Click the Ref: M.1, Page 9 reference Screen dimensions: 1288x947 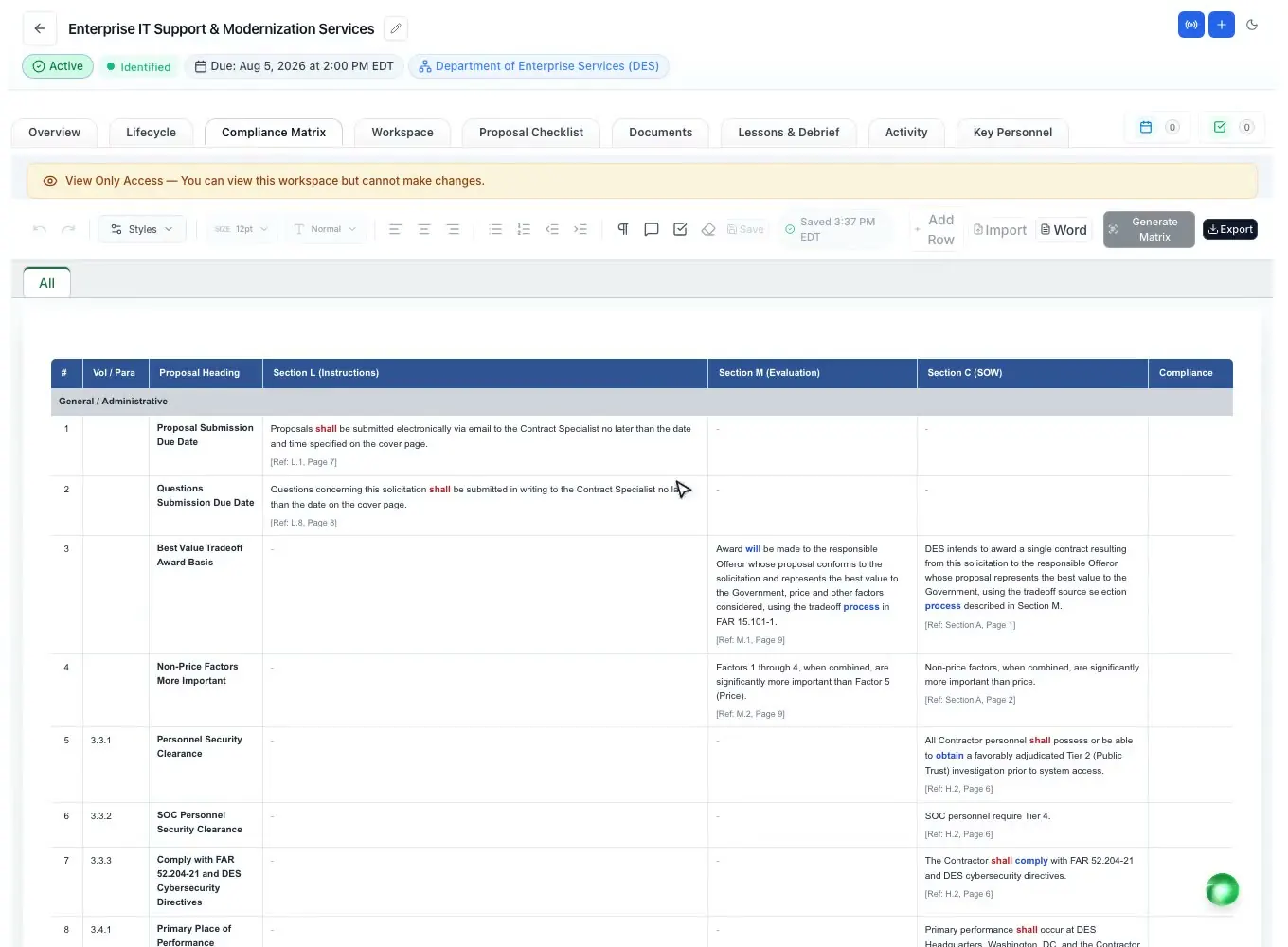[750, 640]
